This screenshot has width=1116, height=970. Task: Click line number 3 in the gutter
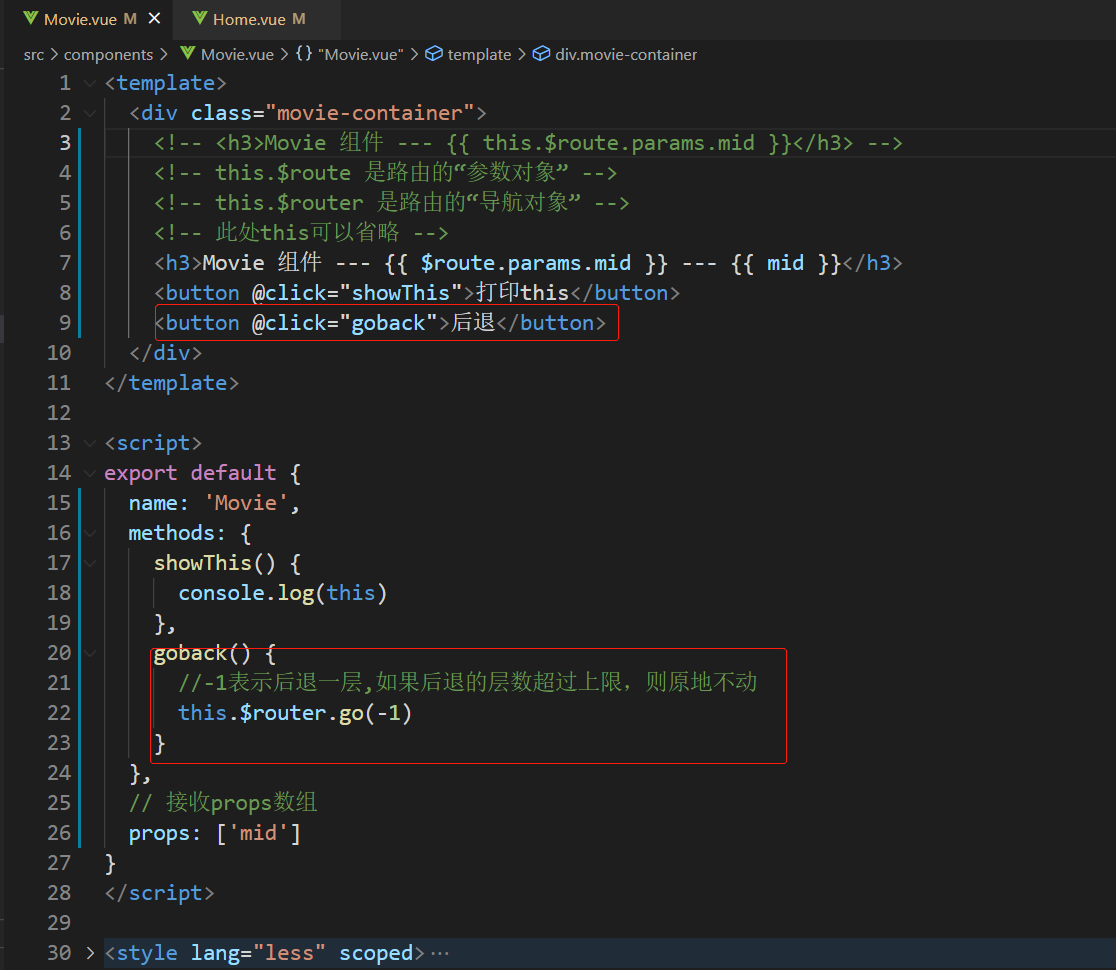[65, 143]
